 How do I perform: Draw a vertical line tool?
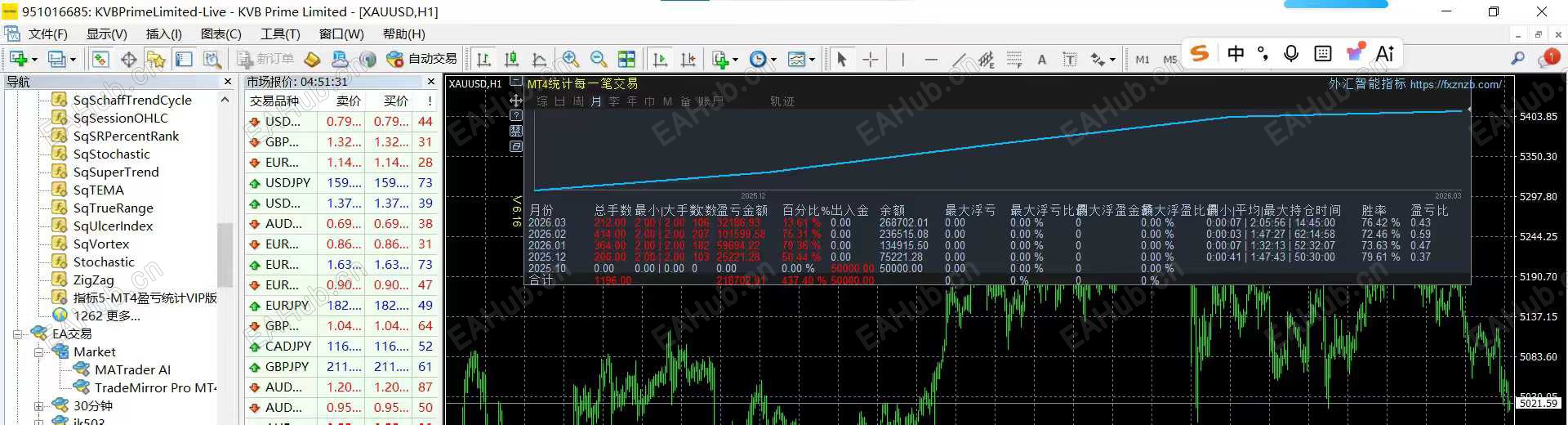point(902,59)
